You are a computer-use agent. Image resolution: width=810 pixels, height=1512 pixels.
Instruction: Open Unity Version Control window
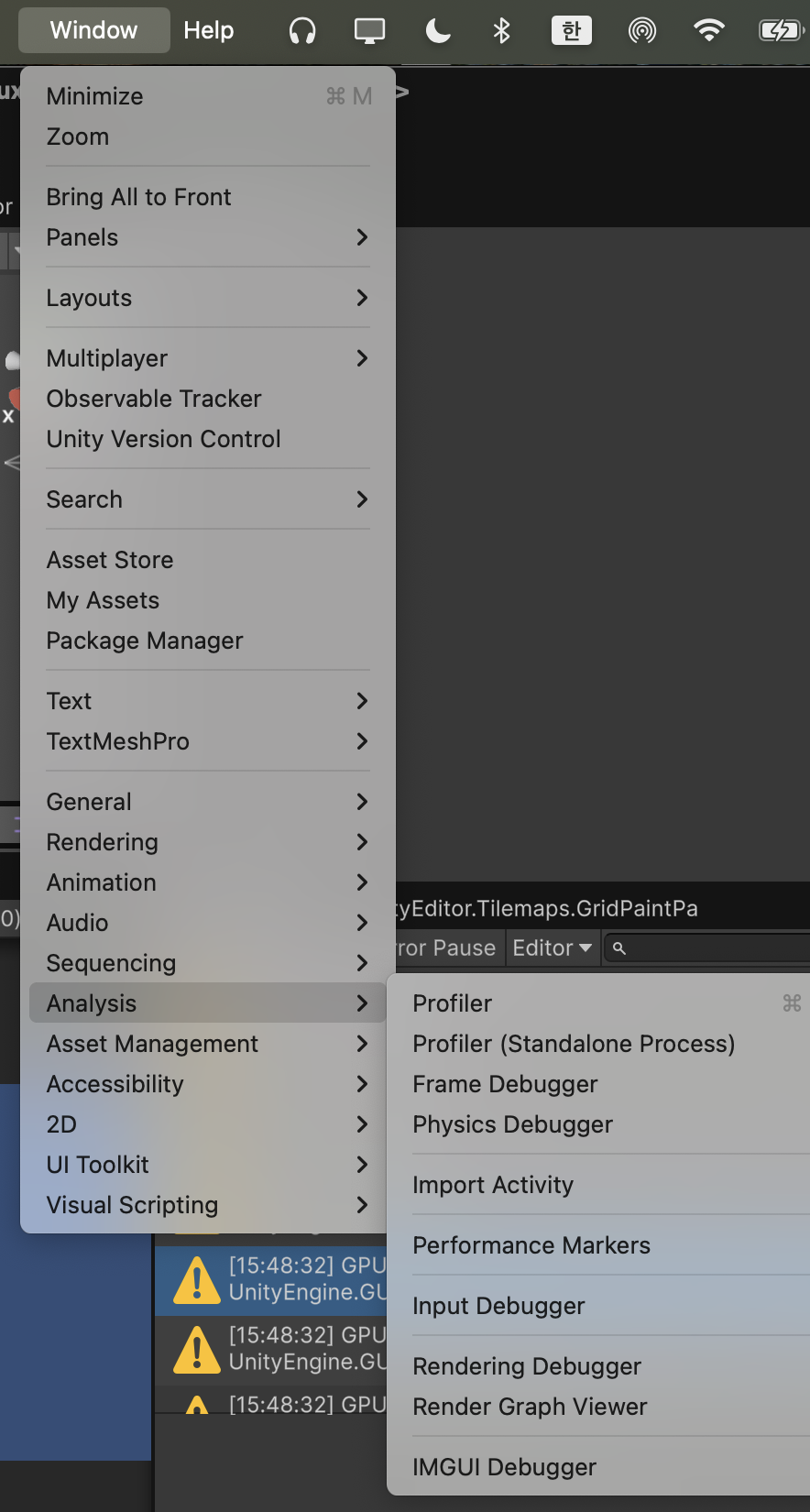208,439
